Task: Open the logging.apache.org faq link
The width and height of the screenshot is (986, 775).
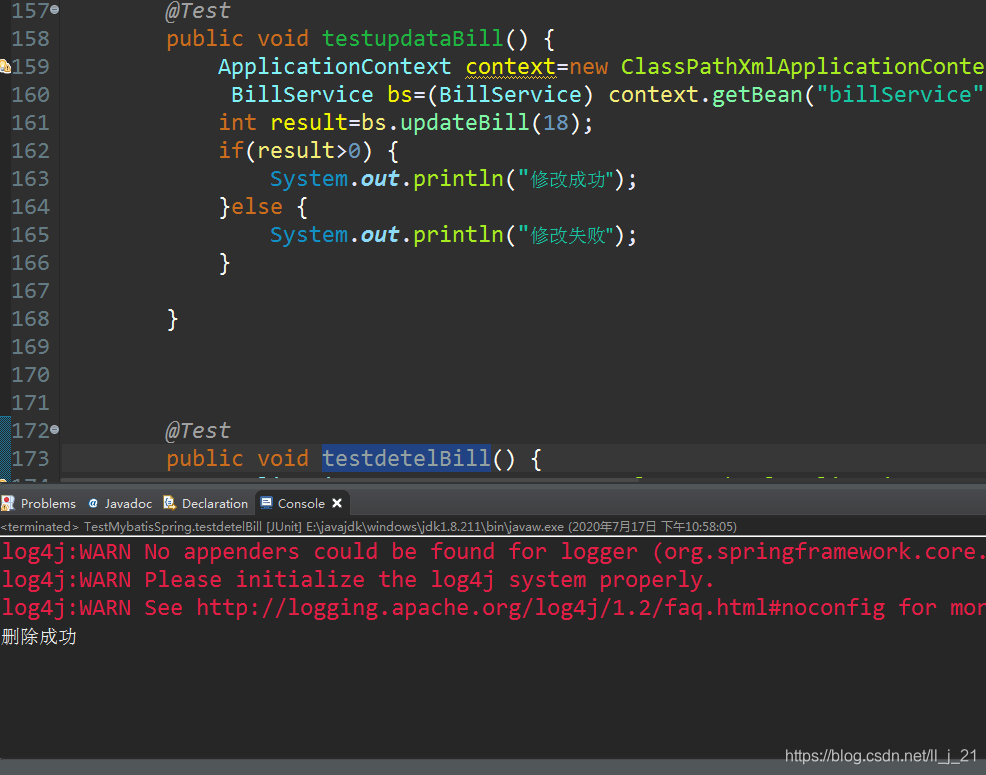Action: [540, 608]
